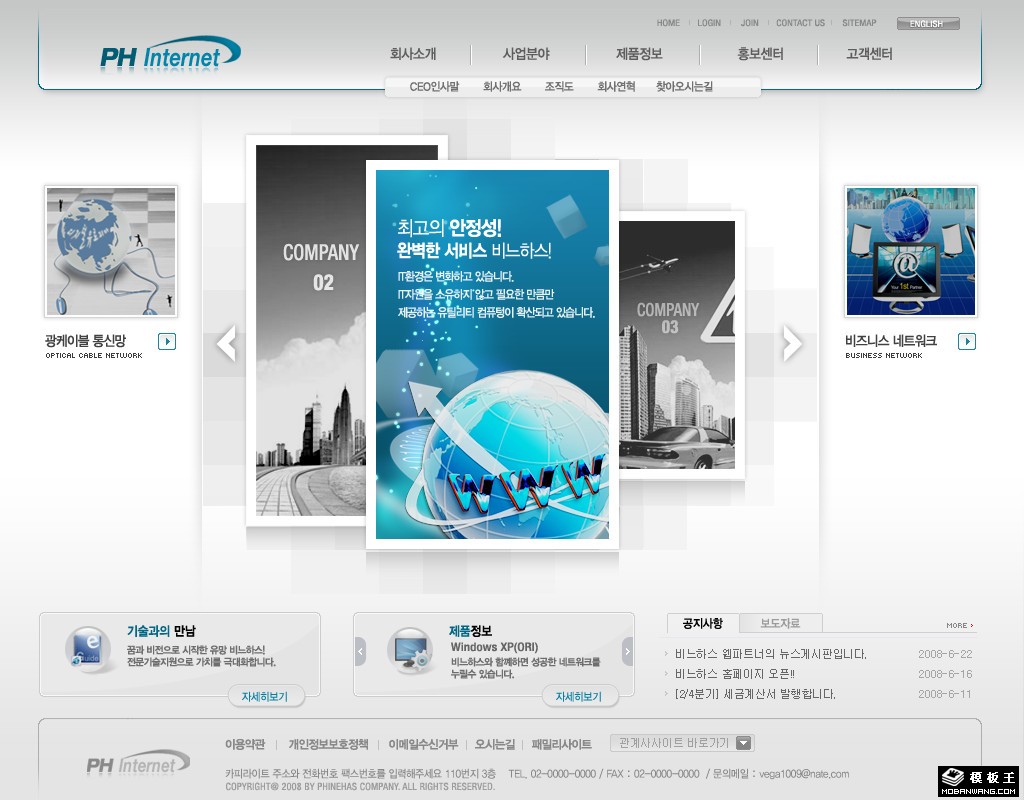Click the SITEMAP link
1024x800 pixels.
[859, 23]
